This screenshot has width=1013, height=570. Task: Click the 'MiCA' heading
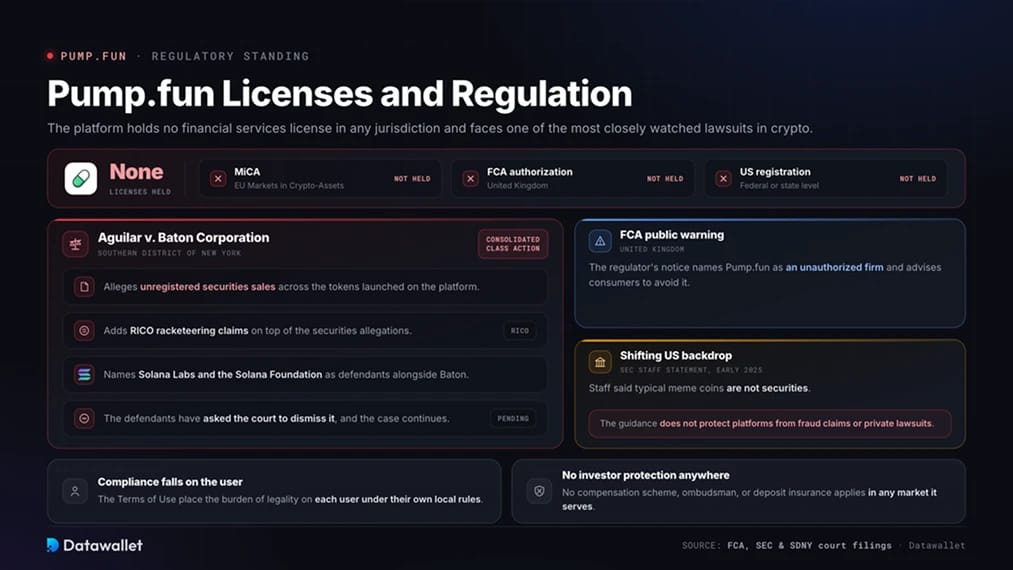(247, 172)
